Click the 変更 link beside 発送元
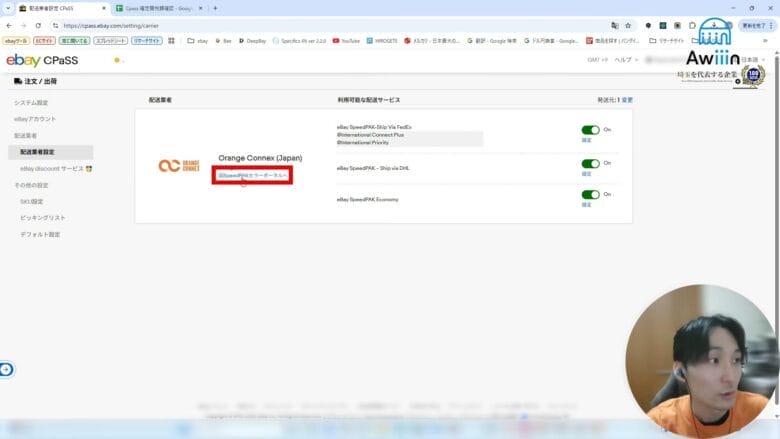This screenshot has width=780, height=439. 627,101
